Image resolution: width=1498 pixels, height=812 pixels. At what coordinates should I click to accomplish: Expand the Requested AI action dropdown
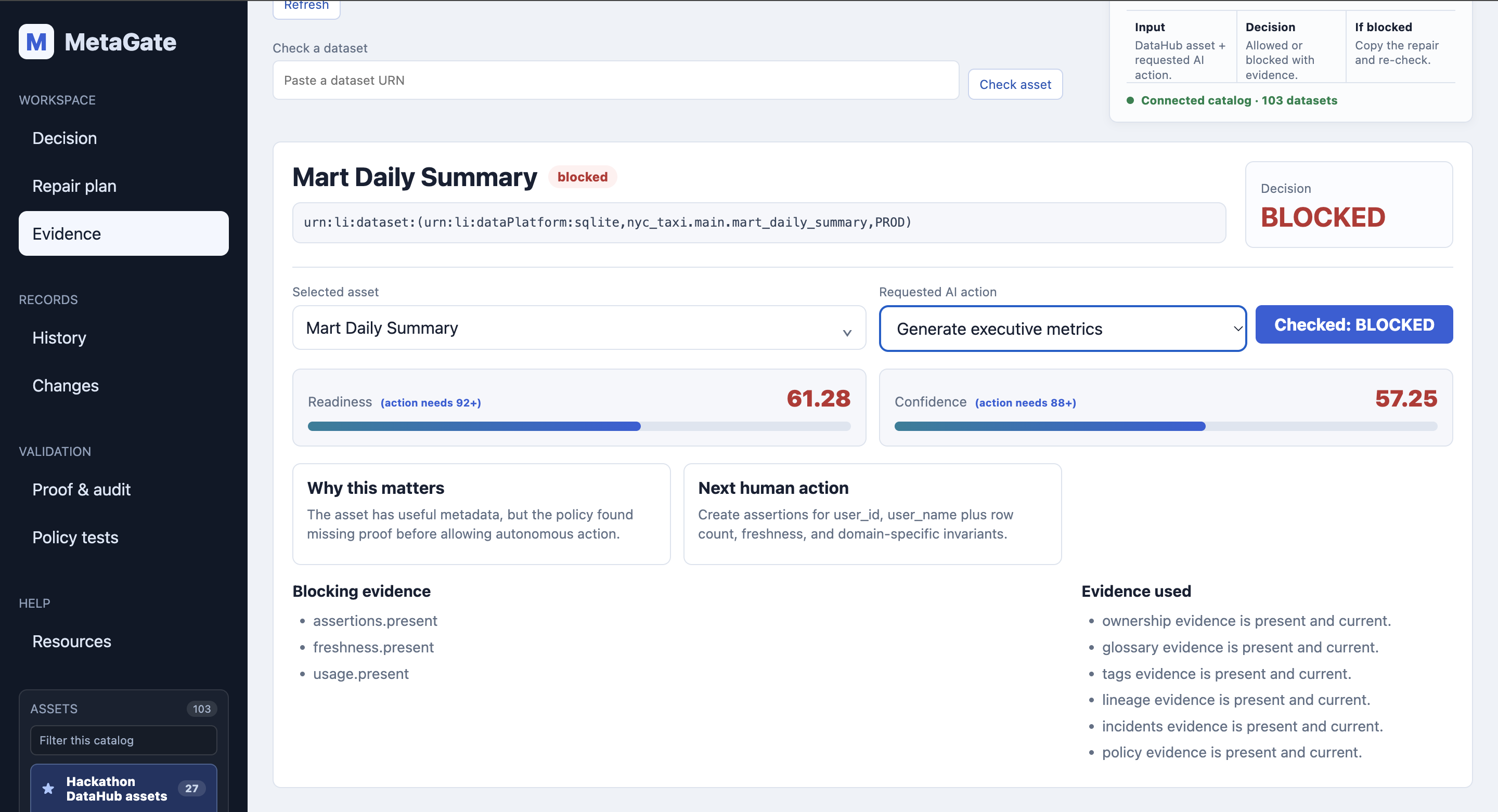(1063, 329)
